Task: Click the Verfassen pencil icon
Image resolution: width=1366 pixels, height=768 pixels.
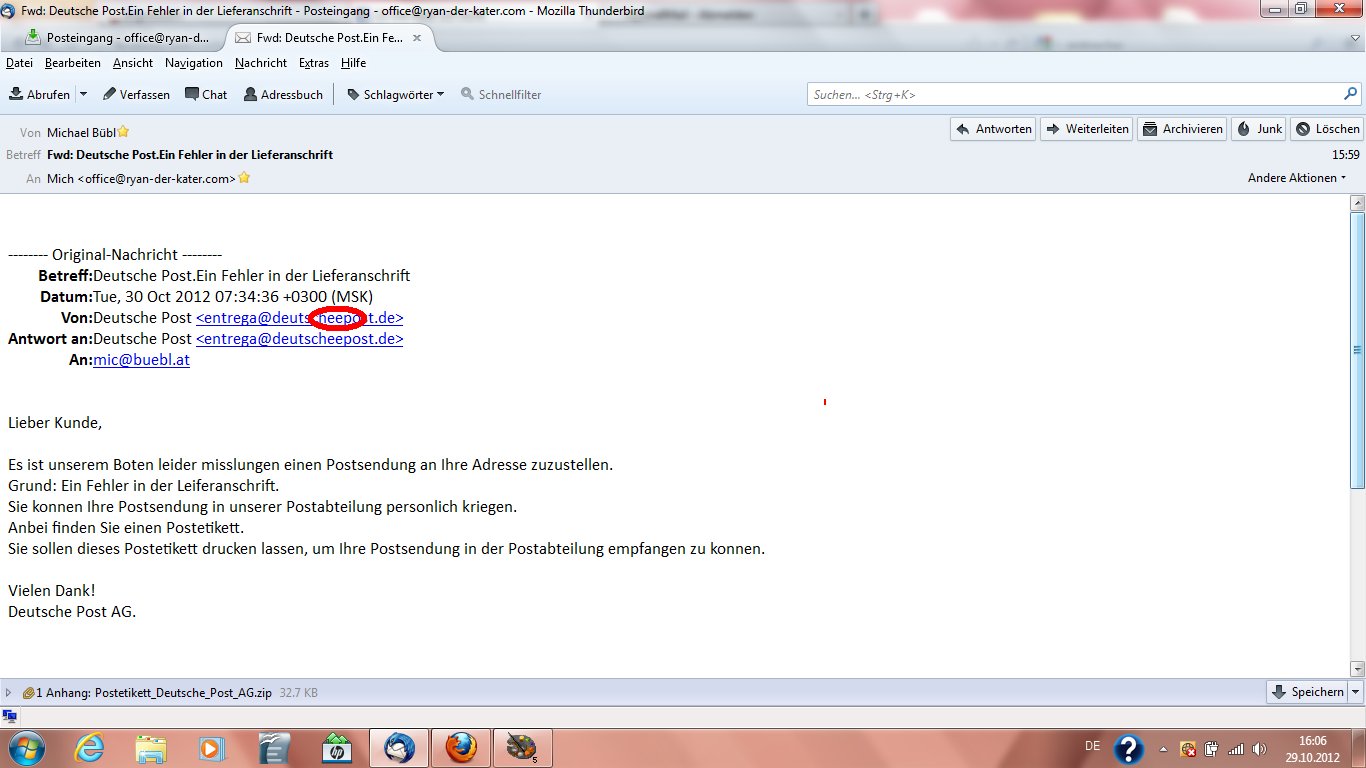Action: point(109,94)
